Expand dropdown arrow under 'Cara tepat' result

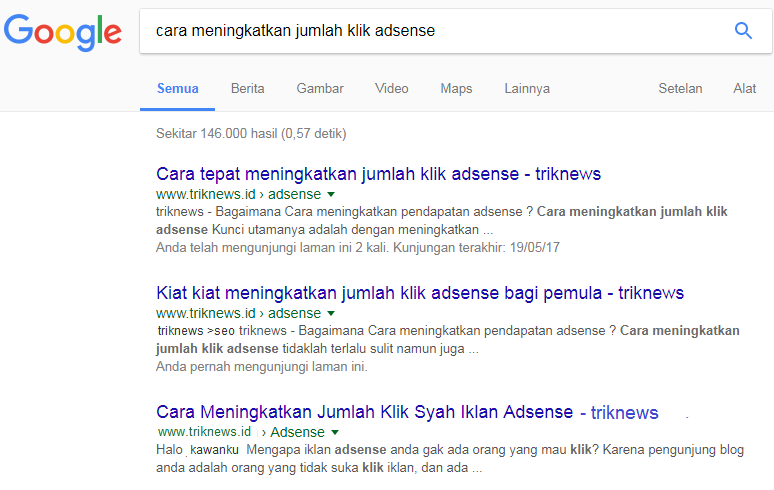331,194
